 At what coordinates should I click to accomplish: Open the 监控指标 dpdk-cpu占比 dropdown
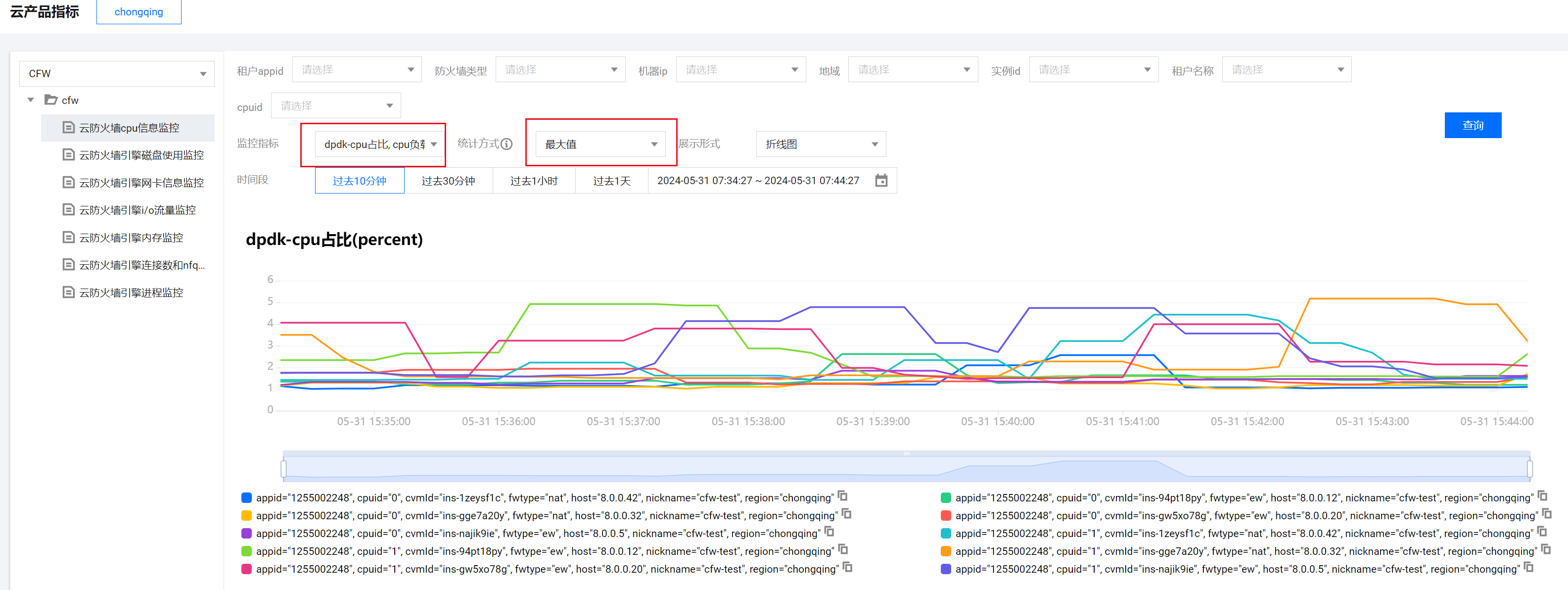pos(380,145)
